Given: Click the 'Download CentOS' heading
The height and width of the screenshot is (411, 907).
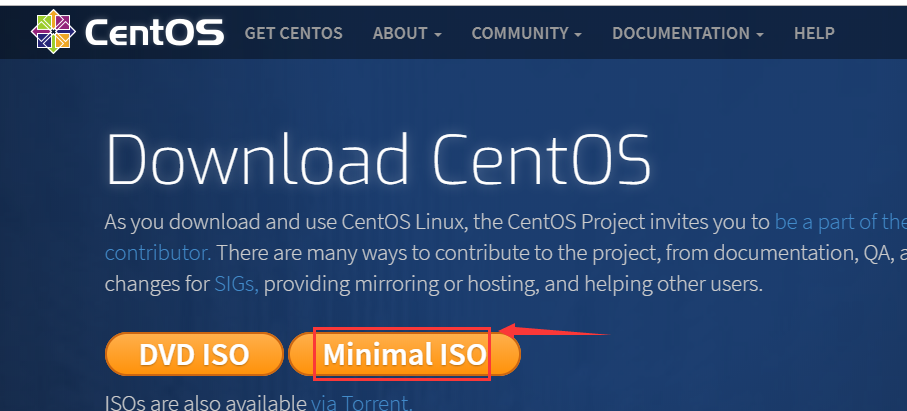Looking at the screenshot, I should (378, 159).
